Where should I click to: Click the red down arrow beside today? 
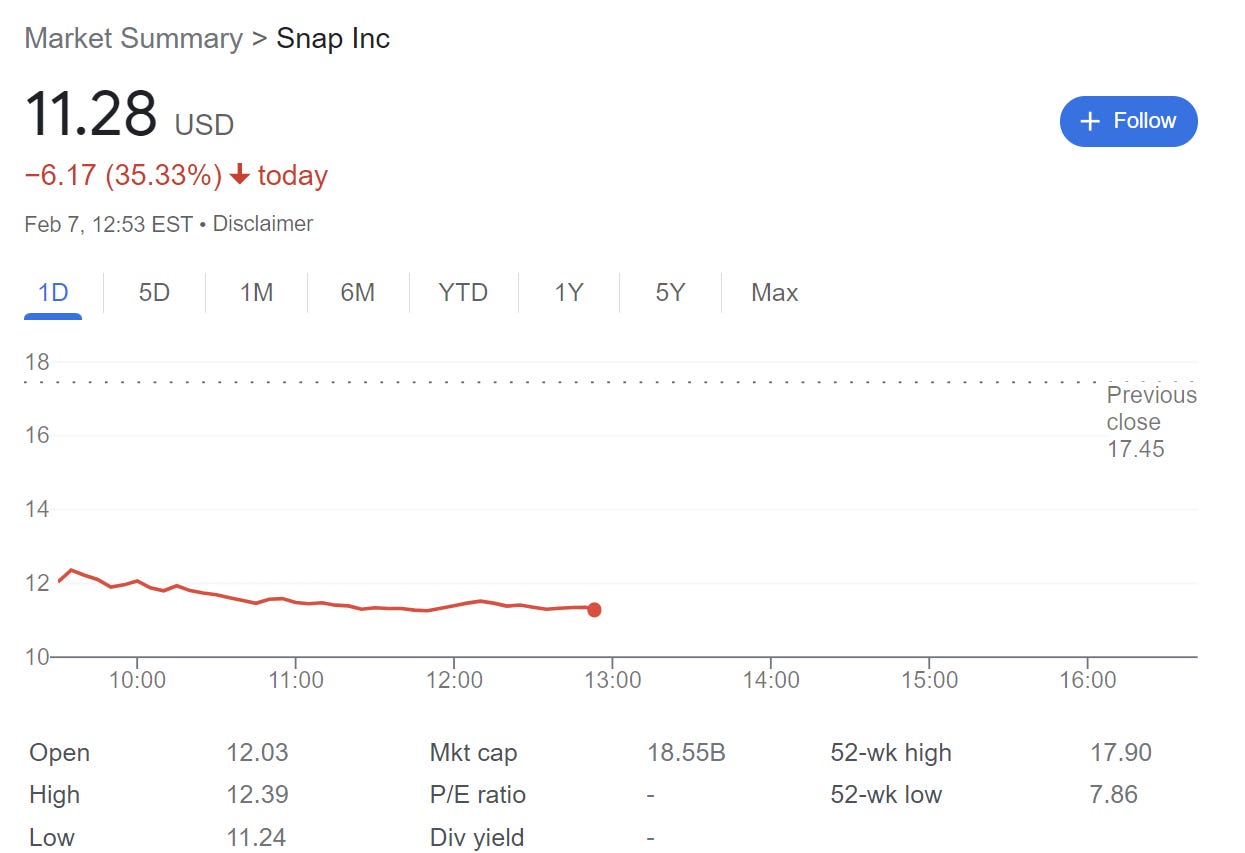coord(239,176)
